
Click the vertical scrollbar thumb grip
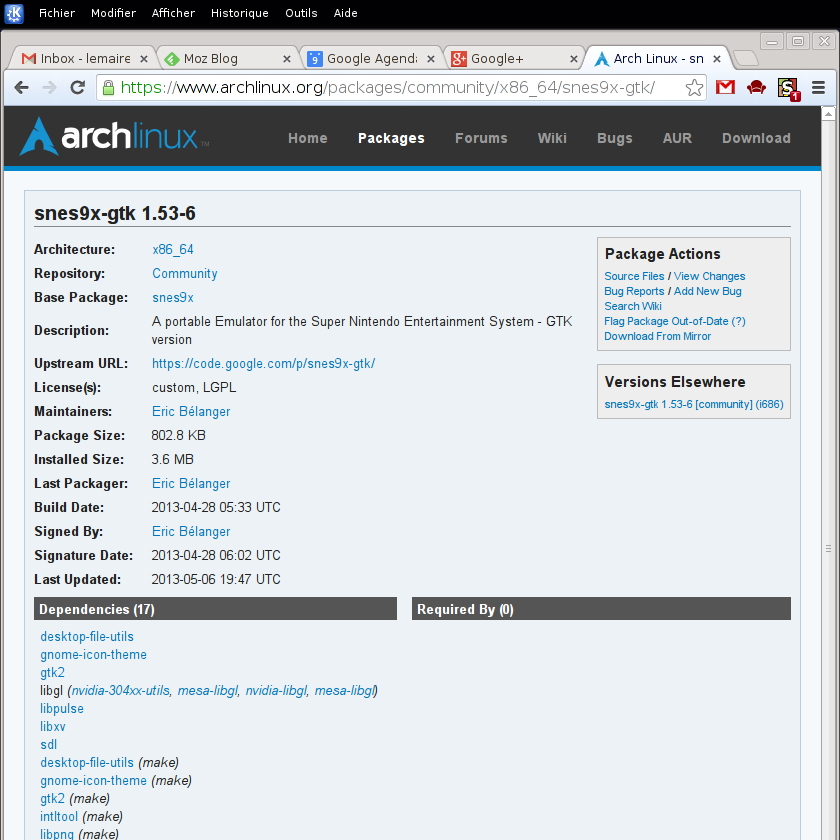pos(828,549)
